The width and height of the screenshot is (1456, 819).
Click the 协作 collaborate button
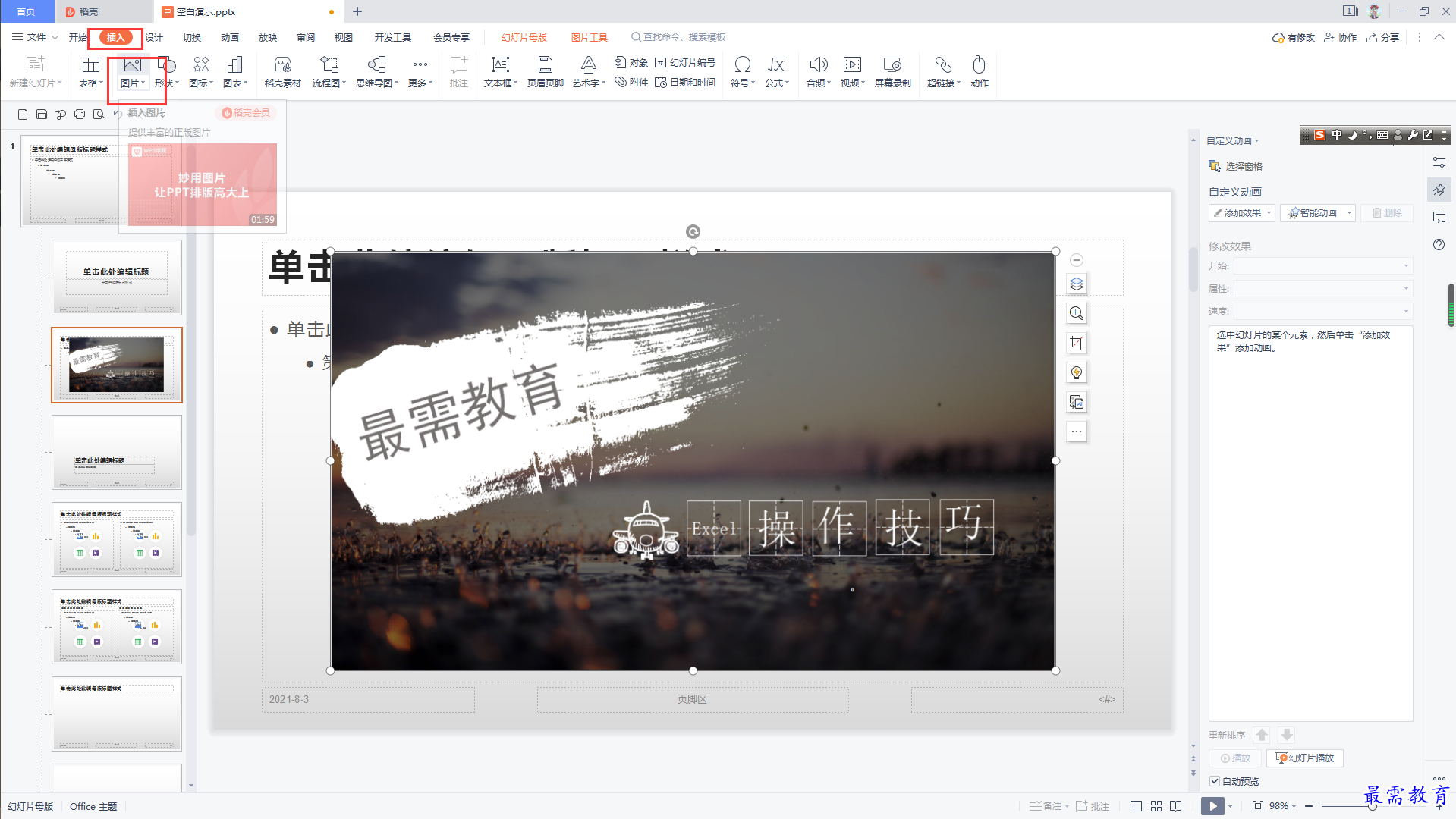(1341, 37)
